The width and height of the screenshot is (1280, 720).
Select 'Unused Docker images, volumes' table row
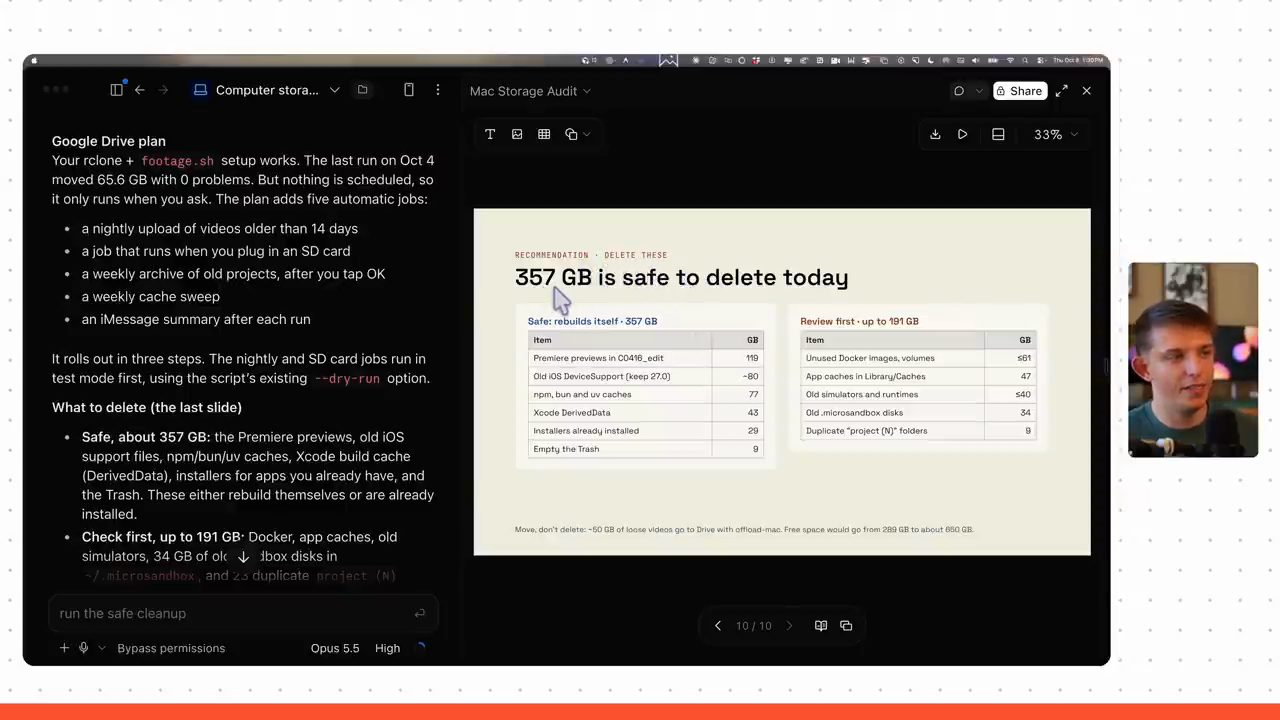click(x=919, y=358)
